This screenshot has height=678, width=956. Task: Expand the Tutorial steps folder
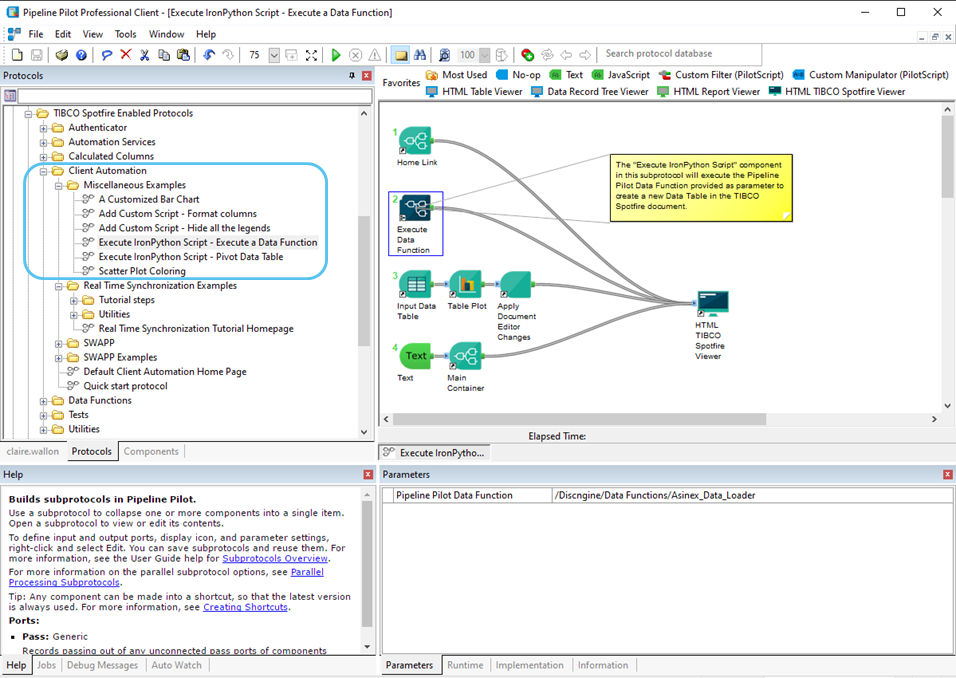(74, 300)
